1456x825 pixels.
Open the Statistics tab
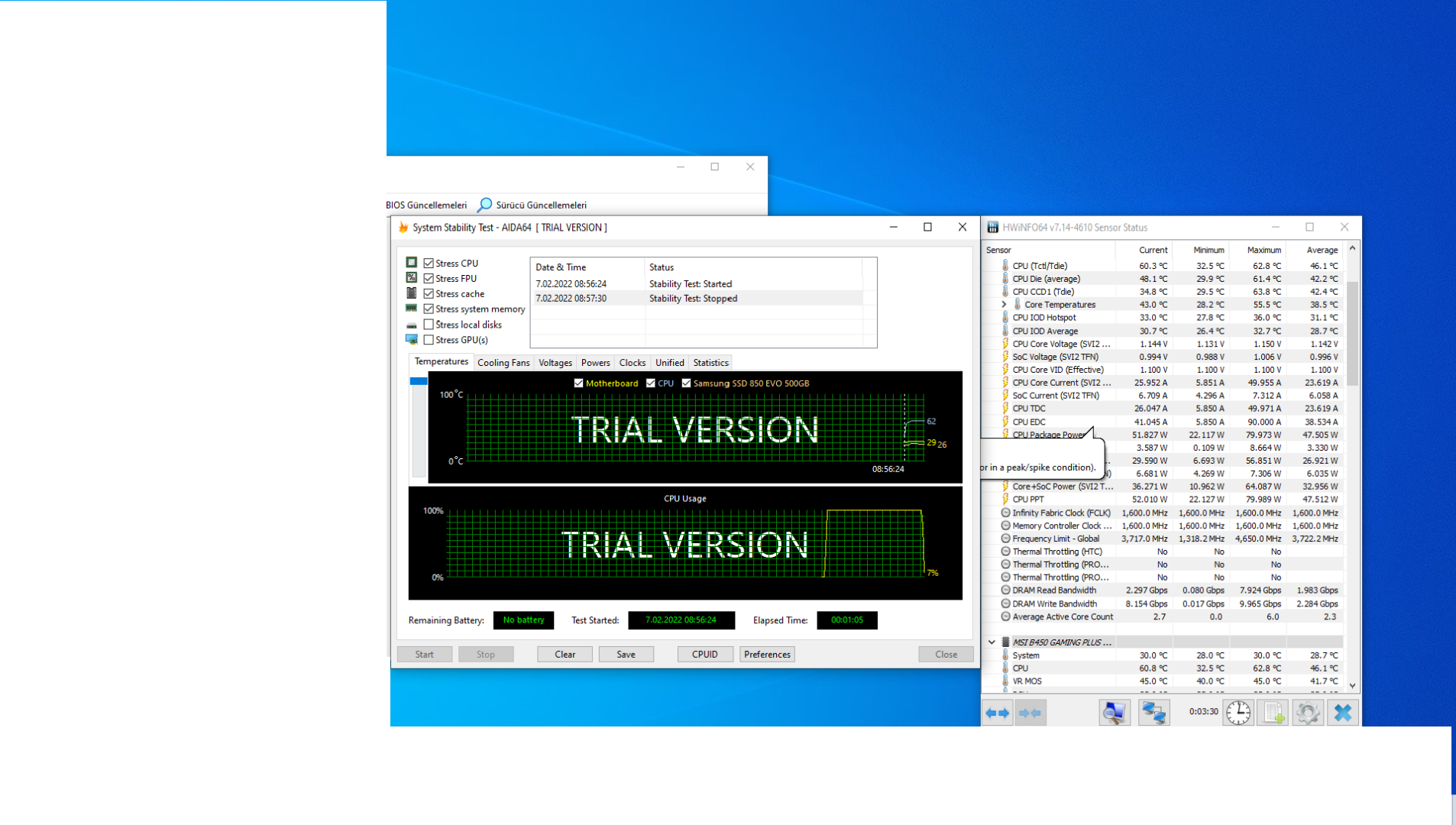point(711,363)
